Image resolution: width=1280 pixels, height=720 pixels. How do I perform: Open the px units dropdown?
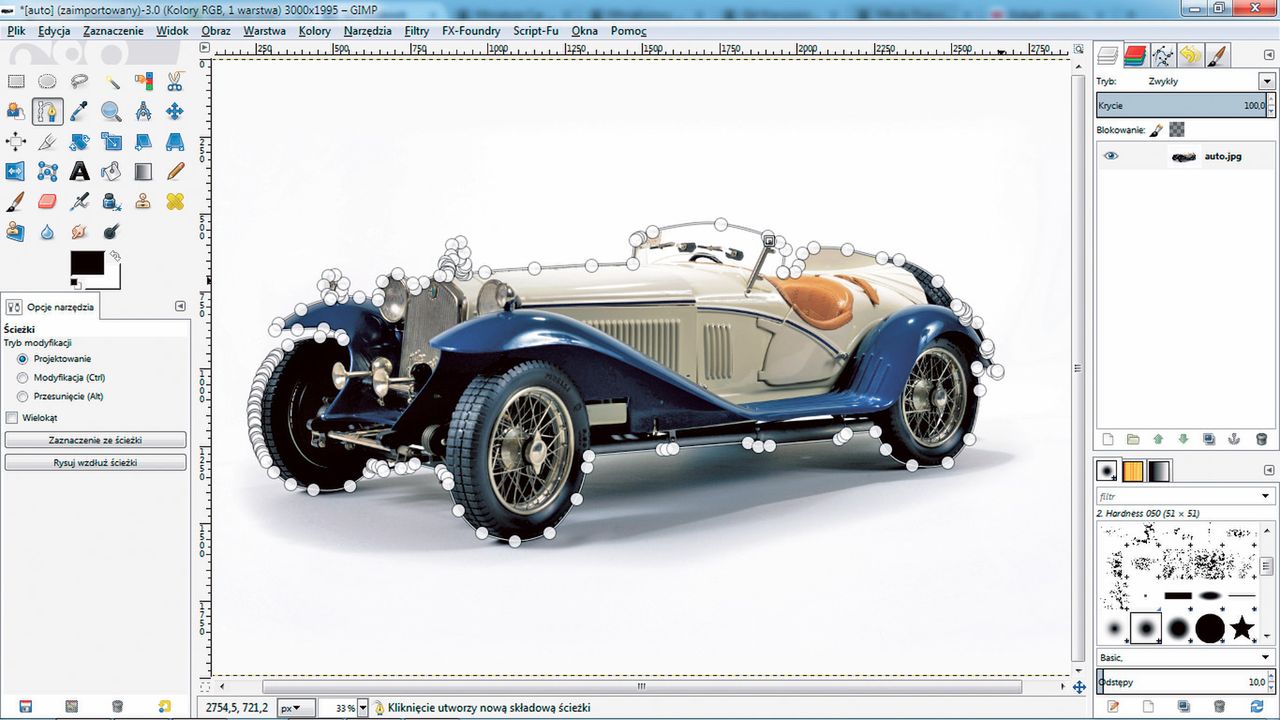[295, 708]
